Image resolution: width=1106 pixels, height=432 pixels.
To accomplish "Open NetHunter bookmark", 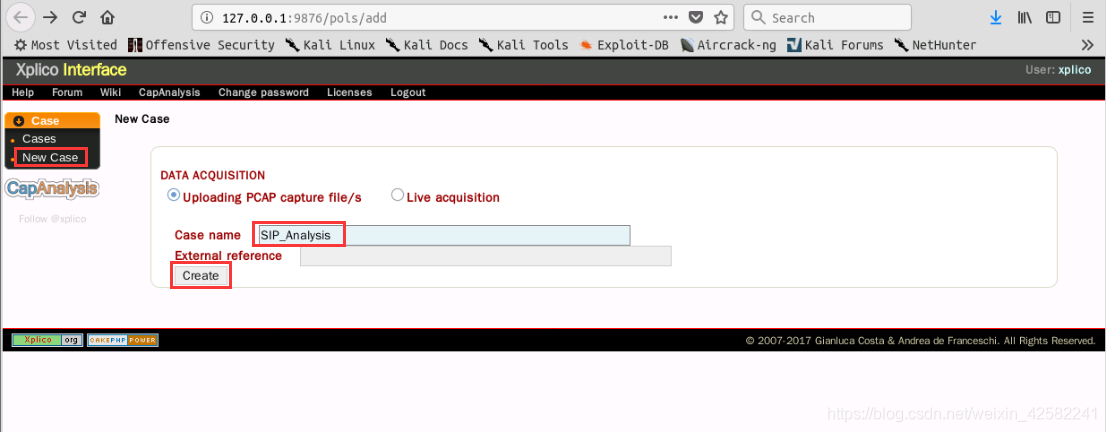I will 935,45.
